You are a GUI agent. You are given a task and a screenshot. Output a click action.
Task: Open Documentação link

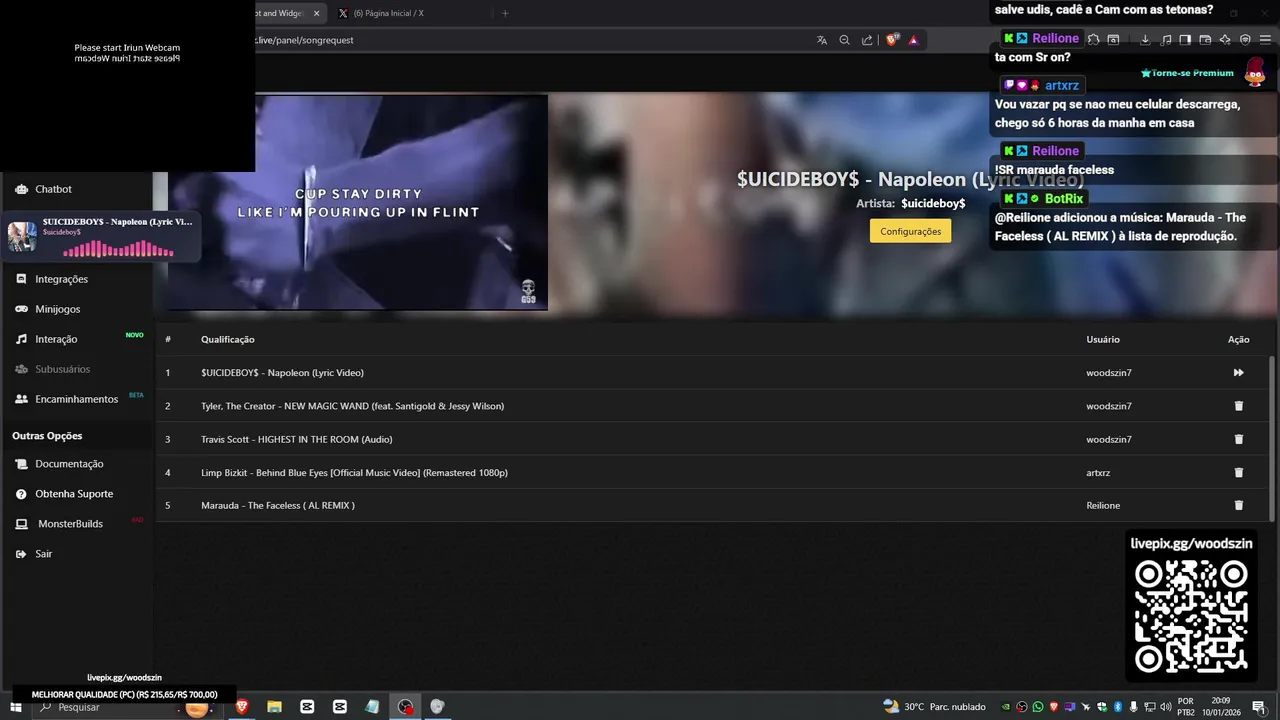[x=69, y=464]
